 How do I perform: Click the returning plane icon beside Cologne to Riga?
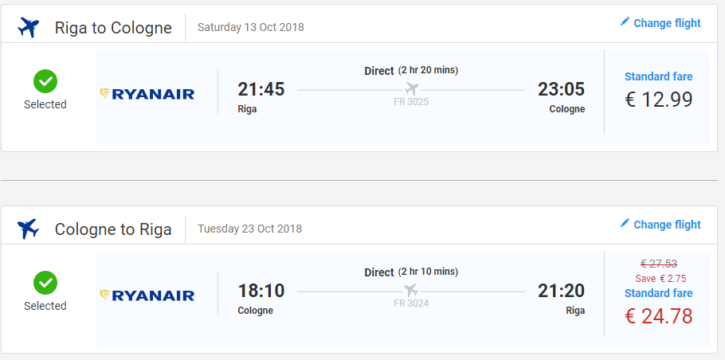[x=28, y=229]
